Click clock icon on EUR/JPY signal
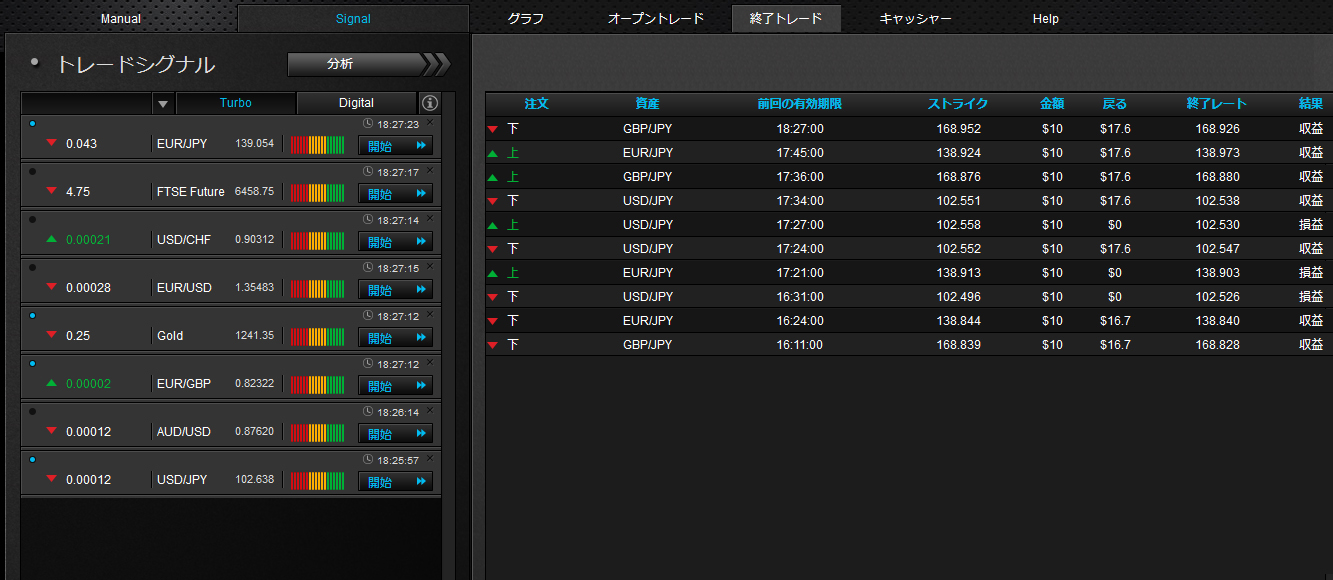This screenshot has width=1333, height=580. 368,124
